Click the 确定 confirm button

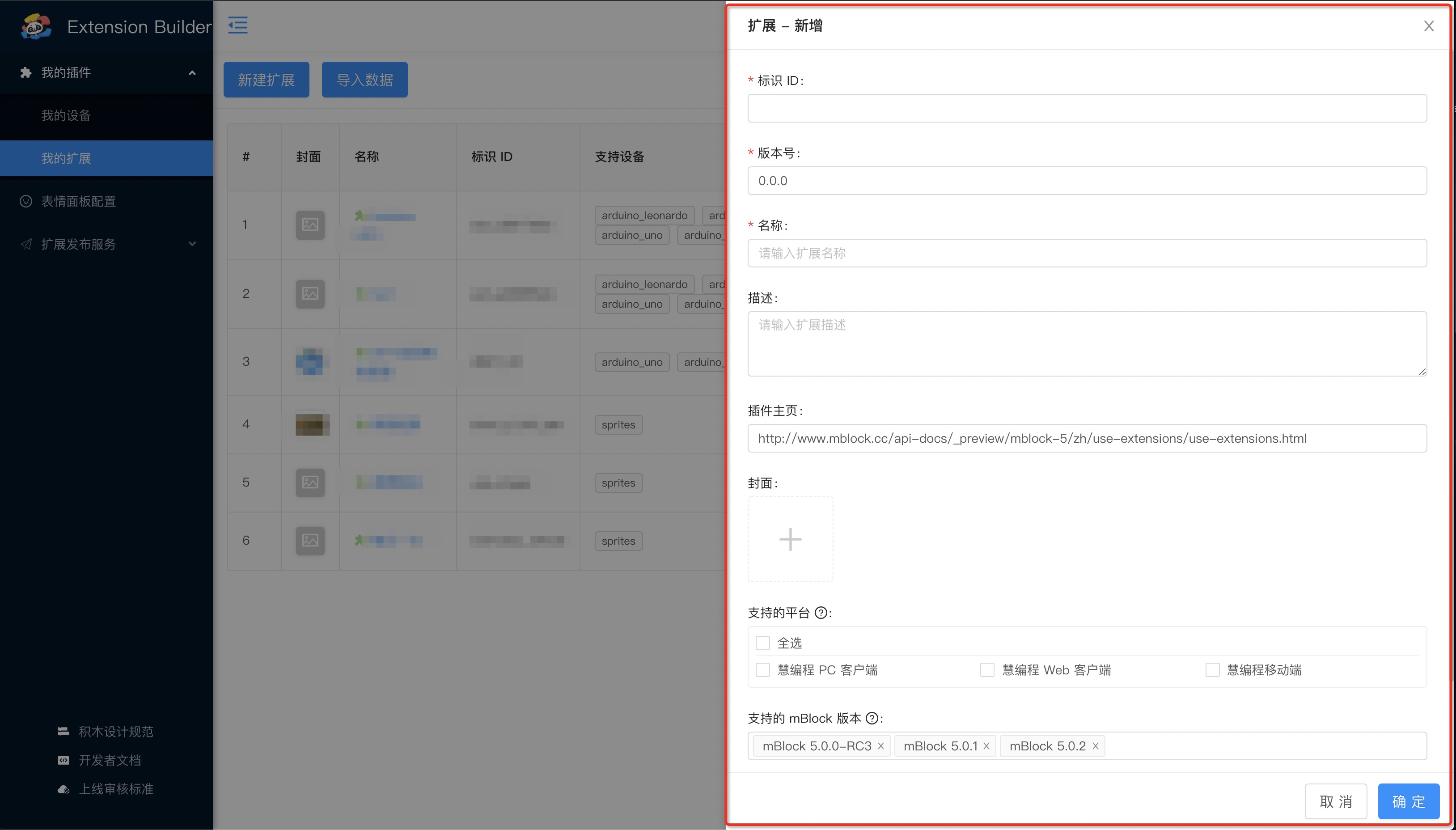[x=1408, y=801]
